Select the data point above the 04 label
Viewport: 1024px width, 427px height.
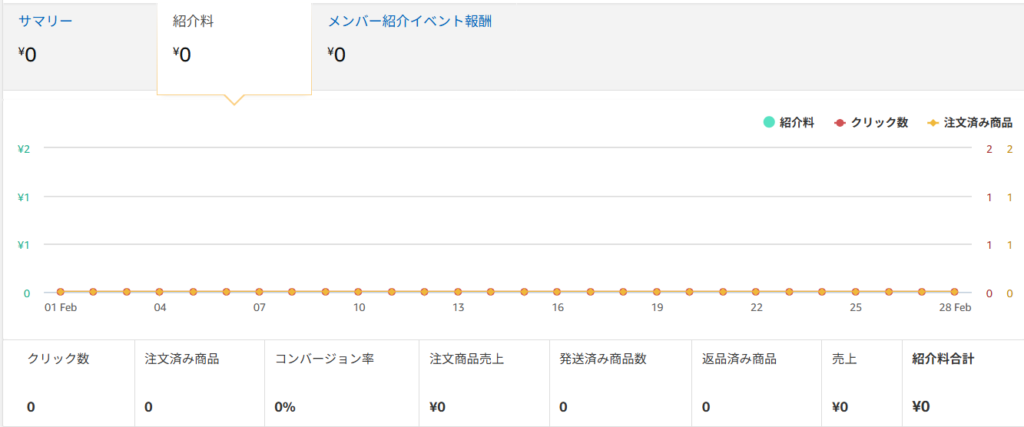tap(160, 292)
